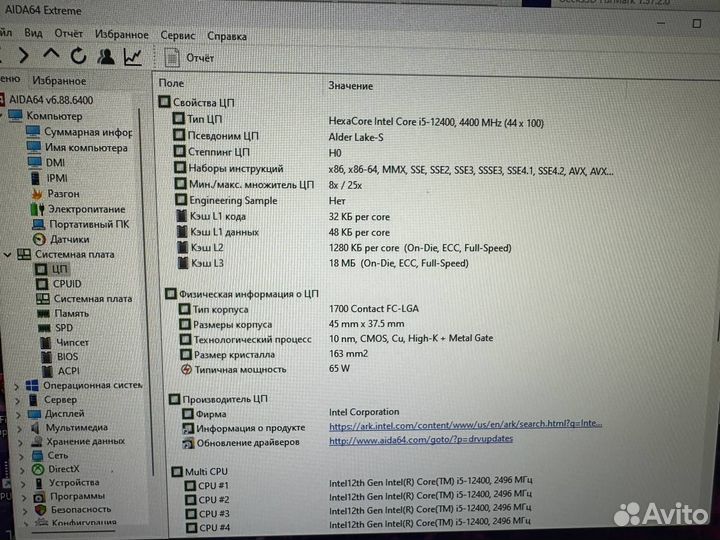The height and width of the screenshot is (540, 720).
Task: Switch to the Избранное sidebar tab
Action: point(59,81)
